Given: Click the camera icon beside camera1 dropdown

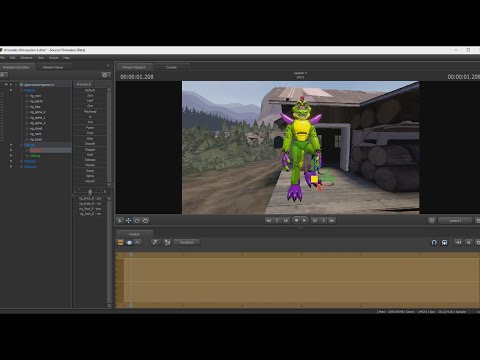Looking at the screenshot, I should (x=432, y=220).
